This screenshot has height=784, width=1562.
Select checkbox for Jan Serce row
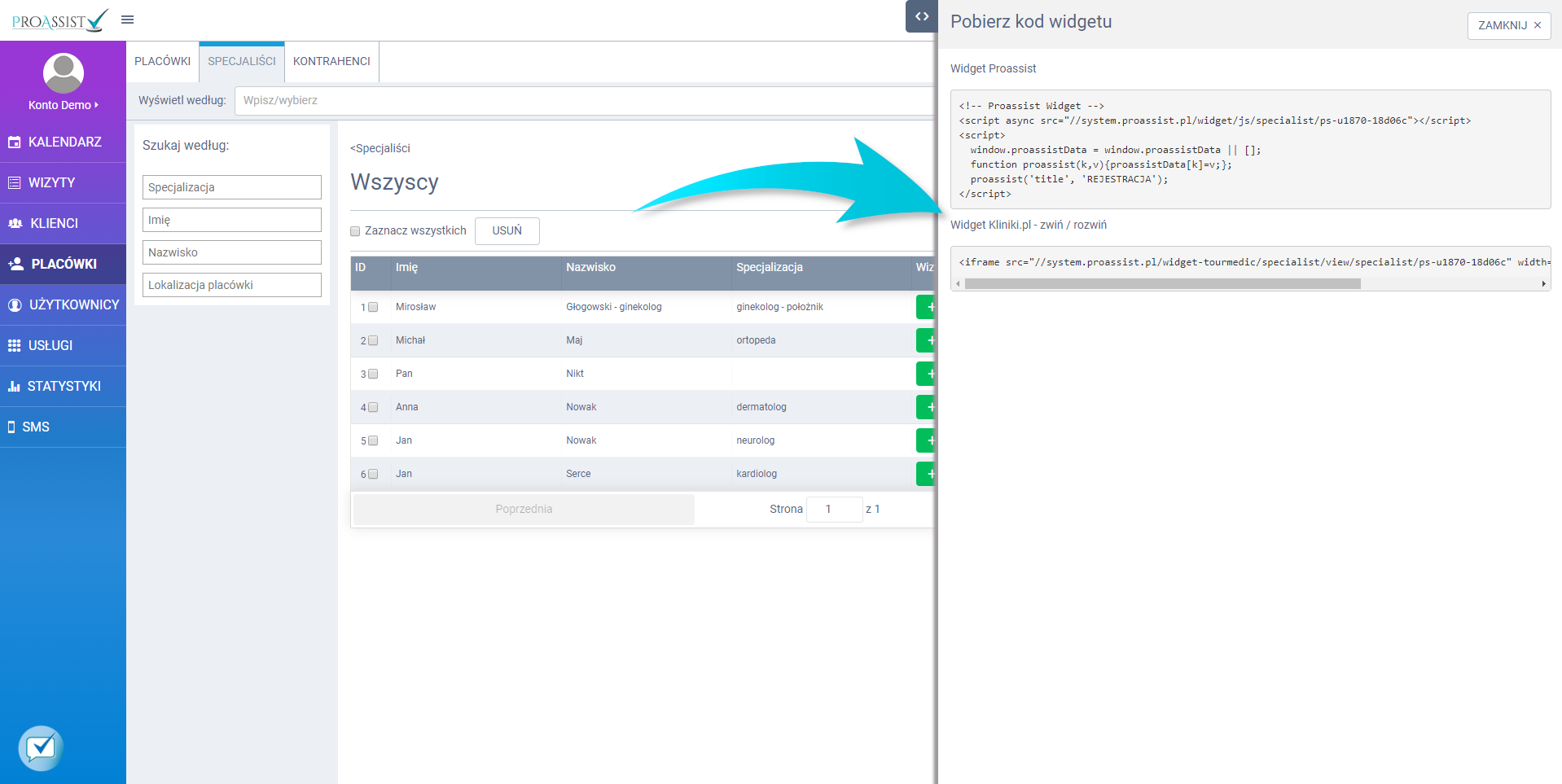coord(373,474)
